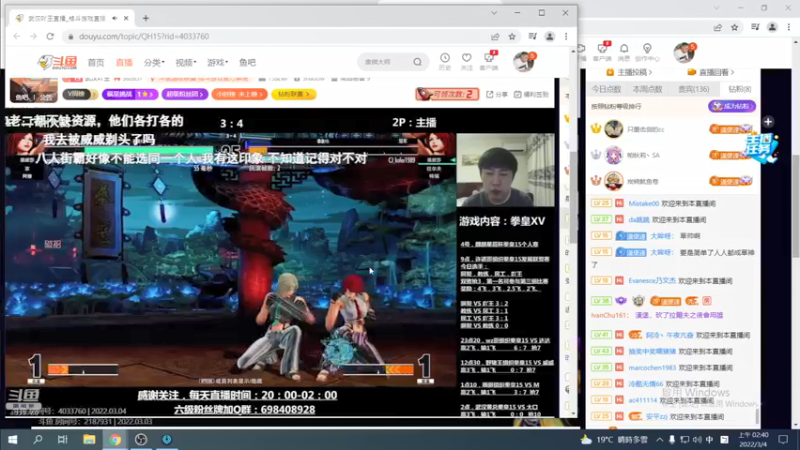800x450 pixels.
Task: Expand the 视频 dropdown menu
Action: 185,62
